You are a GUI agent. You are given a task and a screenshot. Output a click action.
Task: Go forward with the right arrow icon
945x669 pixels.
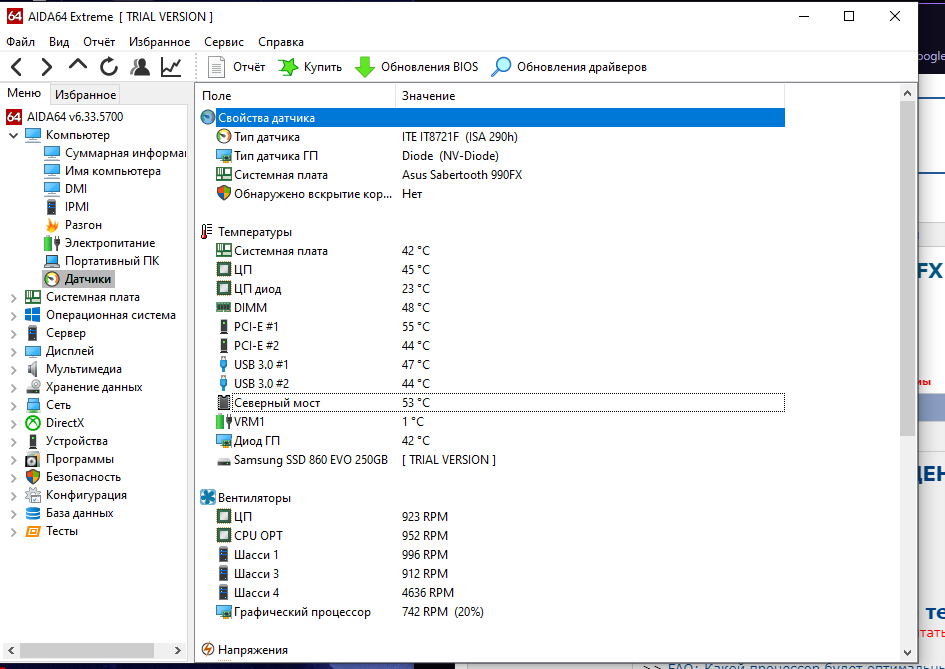click(46, 67)
